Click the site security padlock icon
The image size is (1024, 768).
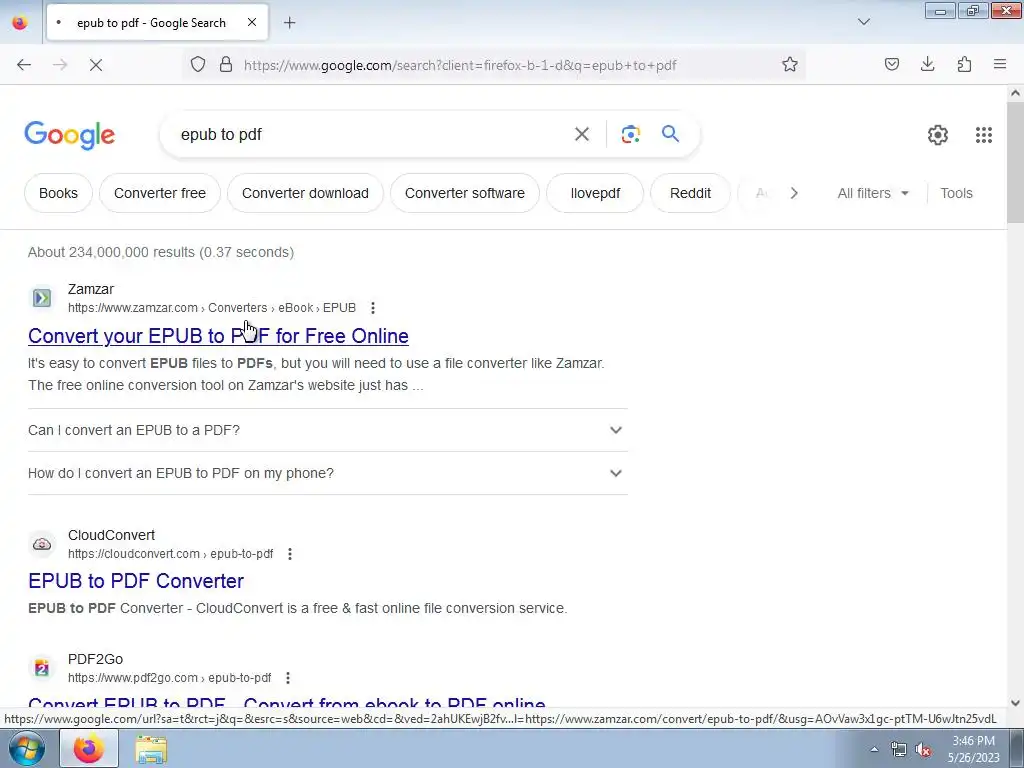click(x=226, y=65)
